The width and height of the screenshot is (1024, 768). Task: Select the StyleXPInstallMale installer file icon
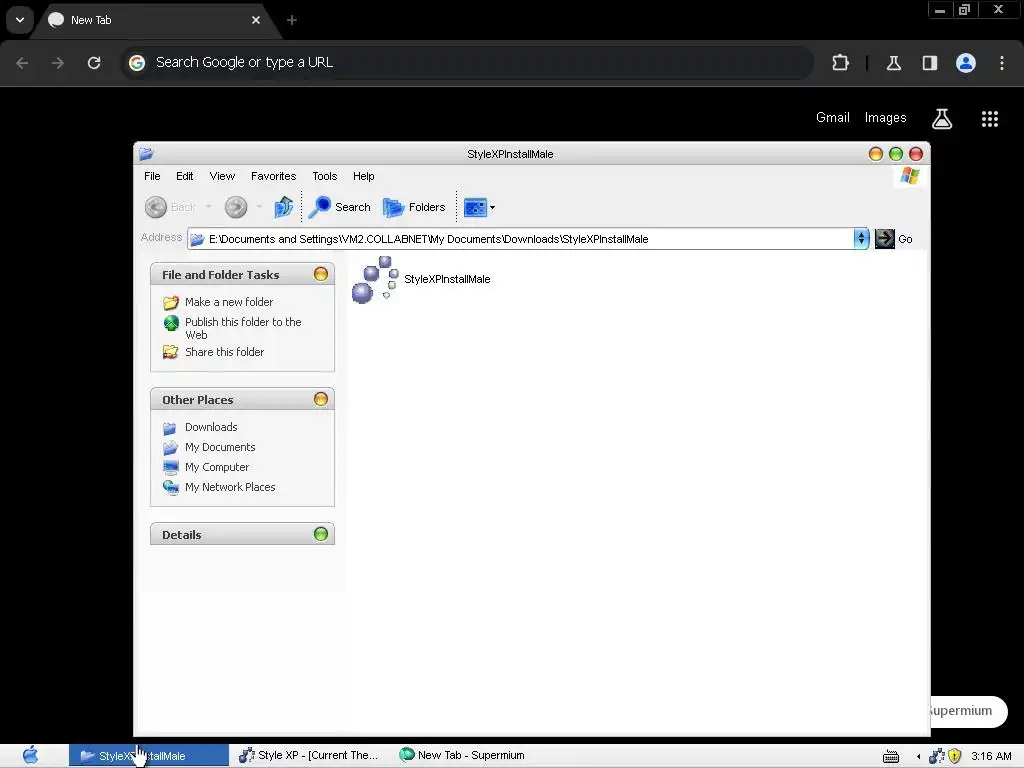pos(375,280)
